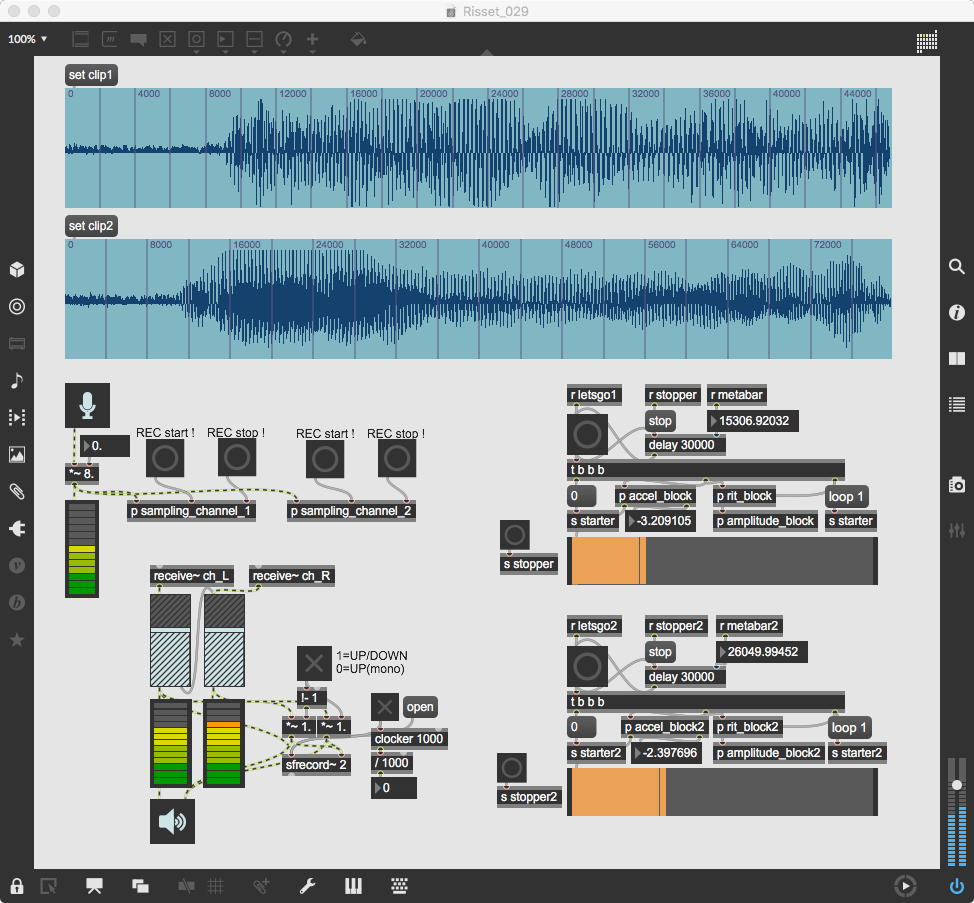Toggle the audio power button
The image size is (974, 903).
point(957,885)
